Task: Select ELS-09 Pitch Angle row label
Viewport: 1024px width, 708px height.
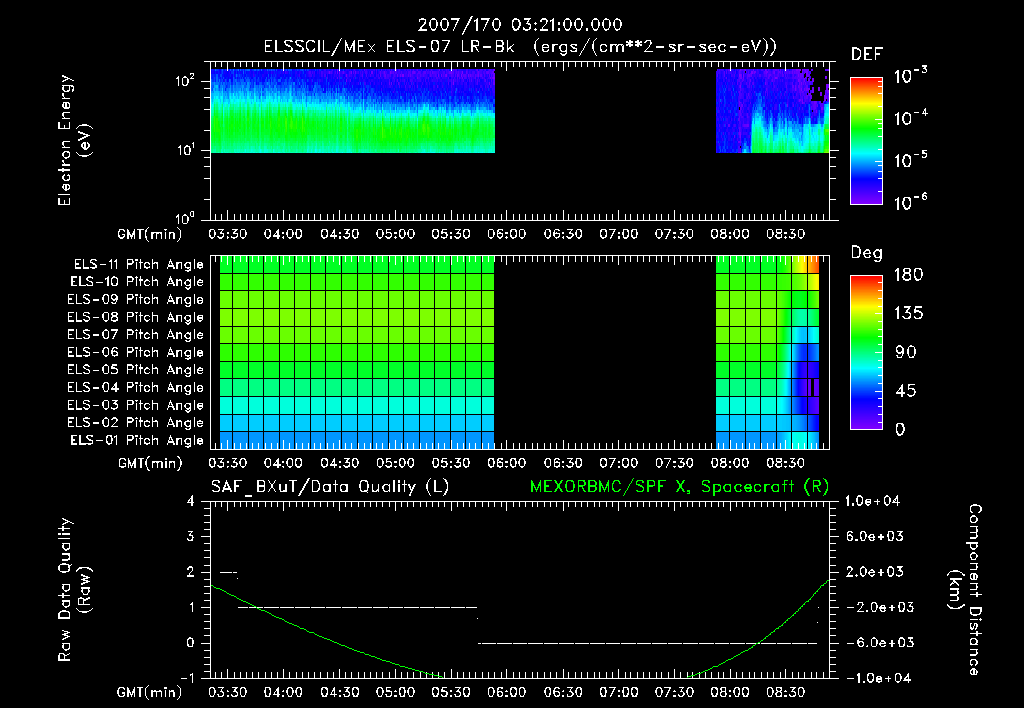Action: [135, 300]
